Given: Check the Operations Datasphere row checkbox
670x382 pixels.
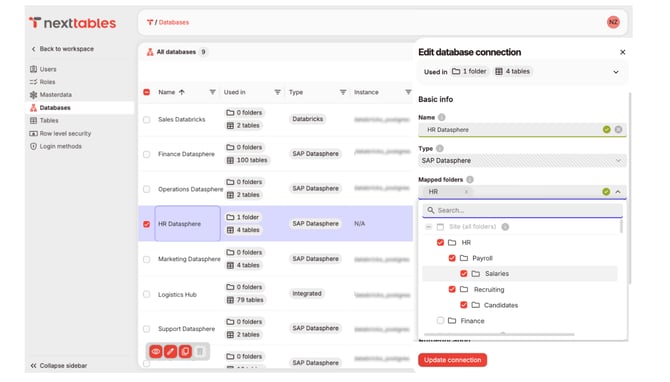Looking at the screenshot, I should click(x=147, y=189).
